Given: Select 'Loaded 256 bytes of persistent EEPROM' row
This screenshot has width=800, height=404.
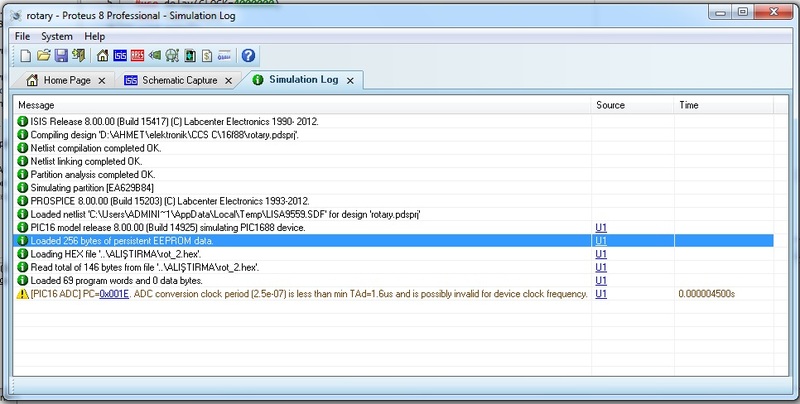Looking at the screenshot, I should (393, 241).
